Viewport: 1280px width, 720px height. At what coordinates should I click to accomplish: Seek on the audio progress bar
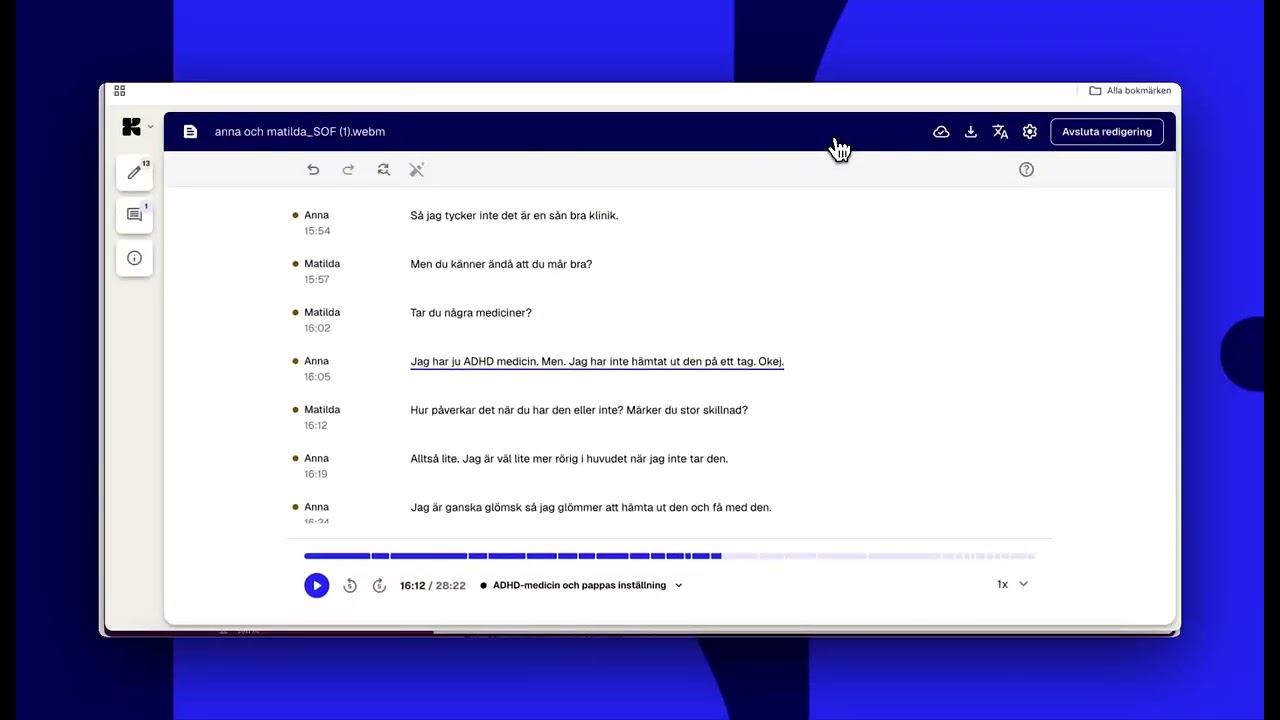click(669, 556)
